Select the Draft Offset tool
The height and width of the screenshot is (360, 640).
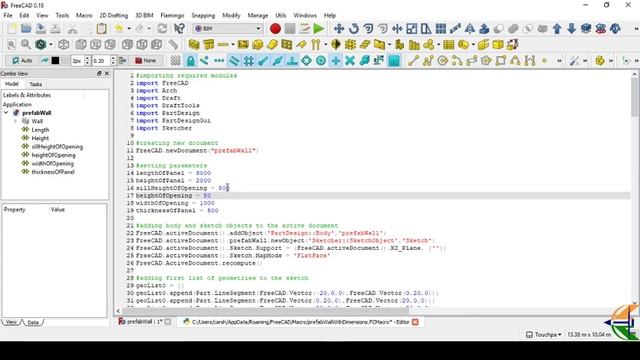[x=368, y=29]
